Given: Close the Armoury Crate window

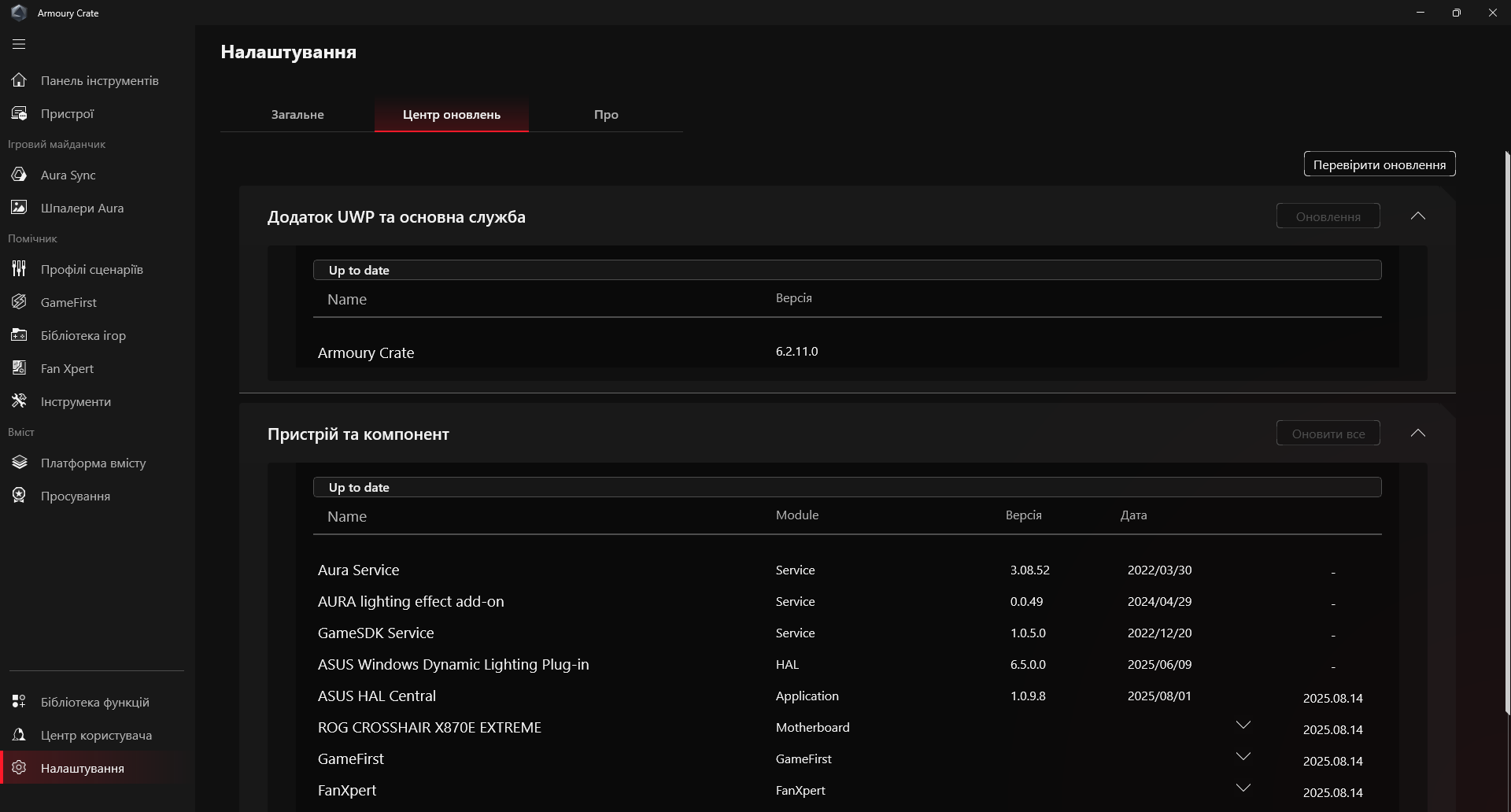Looking at the screenshot, I should [1493, 13].
